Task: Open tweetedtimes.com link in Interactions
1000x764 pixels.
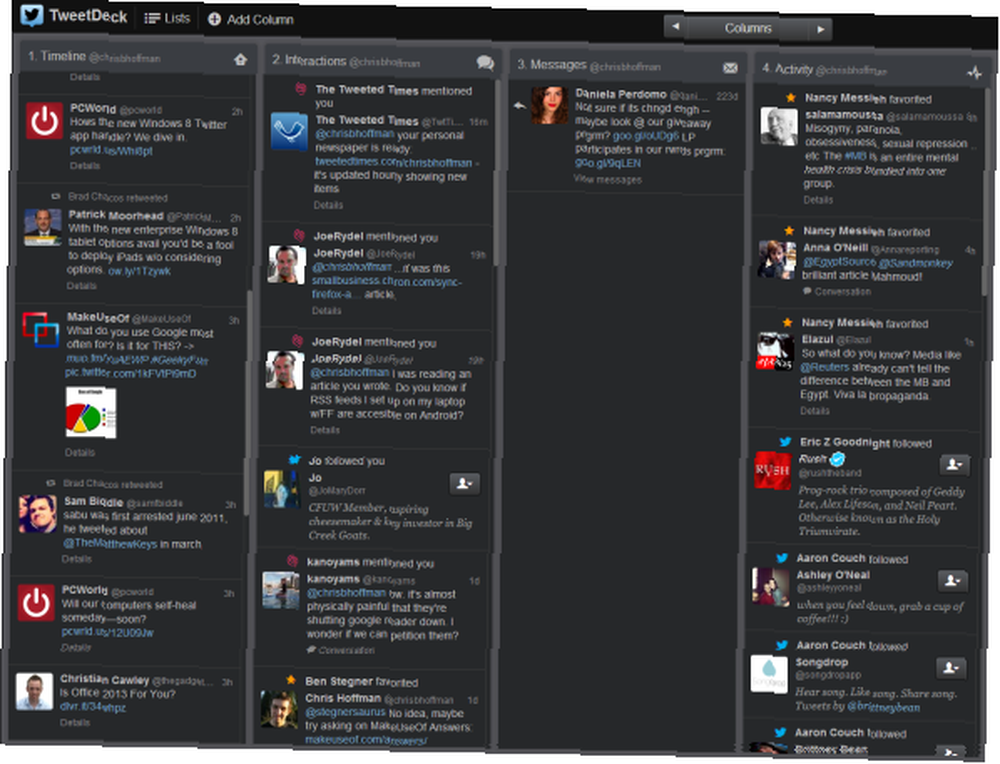Action: [x=393, y=162]
